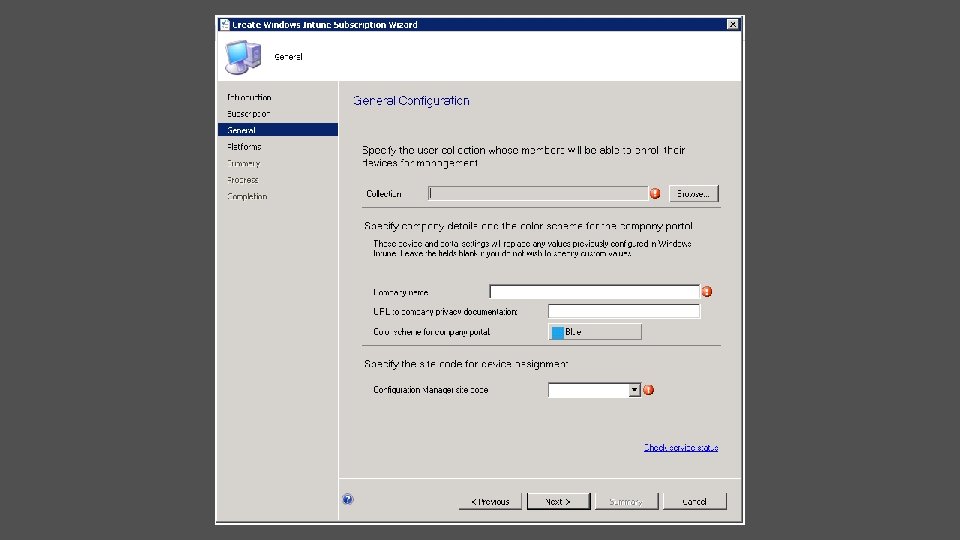Viewport: 960px width, 540px height.
Task: Focus the Collection input field
Action: pyautogui.click(x=538, y=193)
